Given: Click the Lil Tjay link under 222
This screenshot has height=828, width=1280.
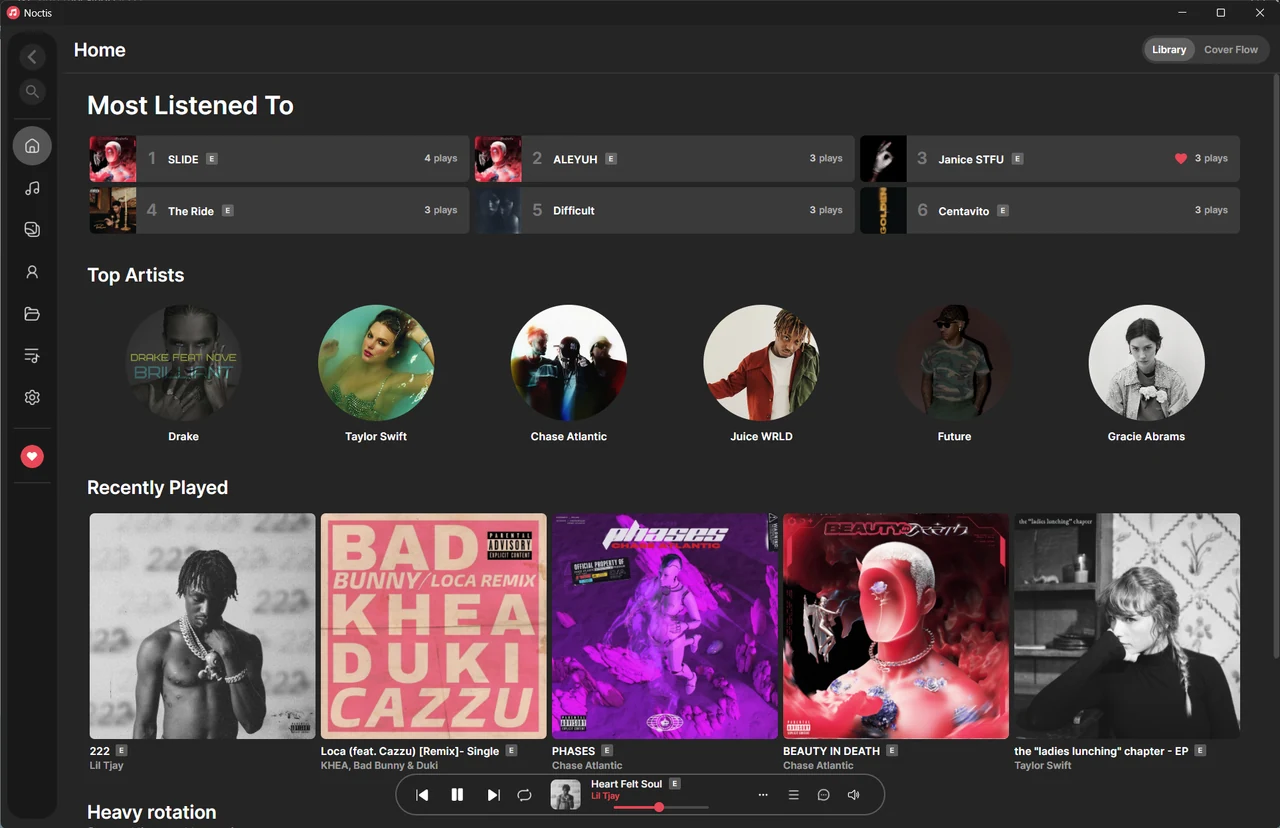Looking at the screenshot, I should (107, 766).
